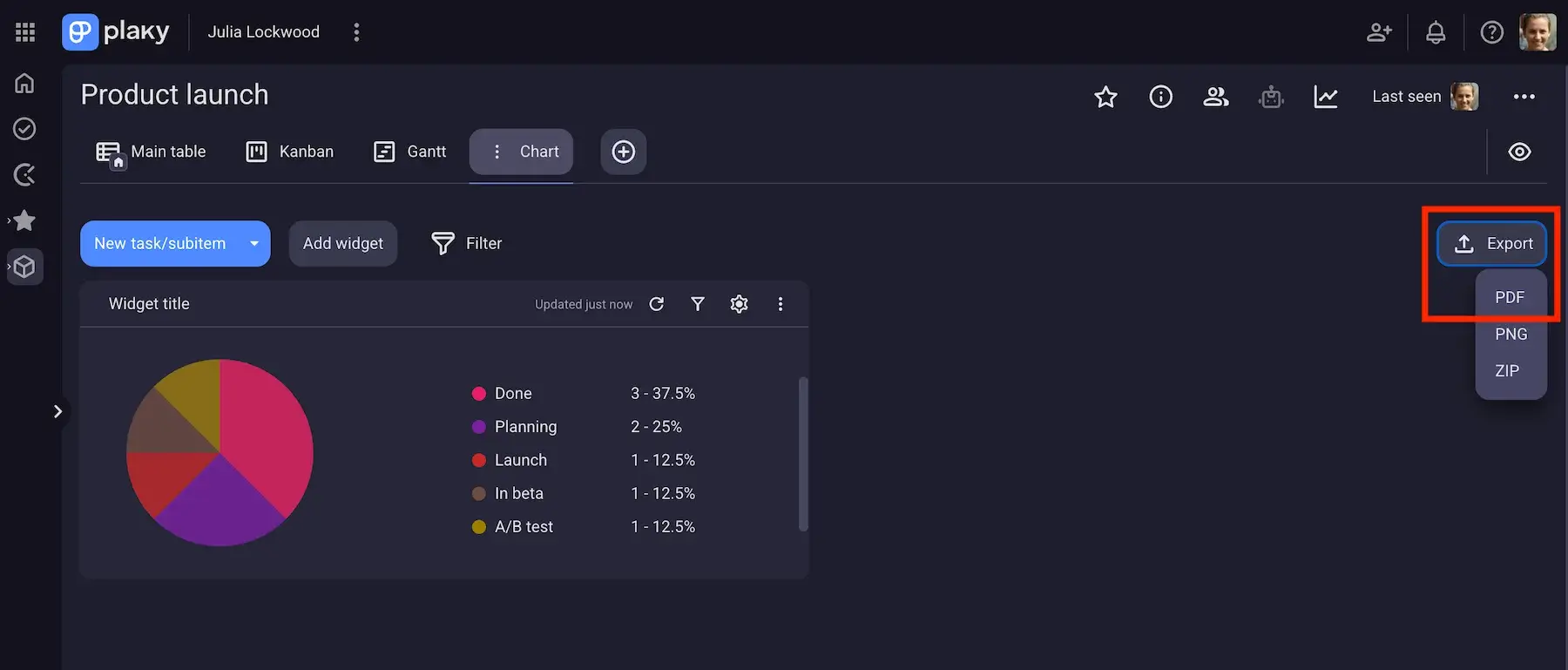Open widget more options dots
Image resolution: width=1568 pixels, height=670 pixels.
click(780, 303)
